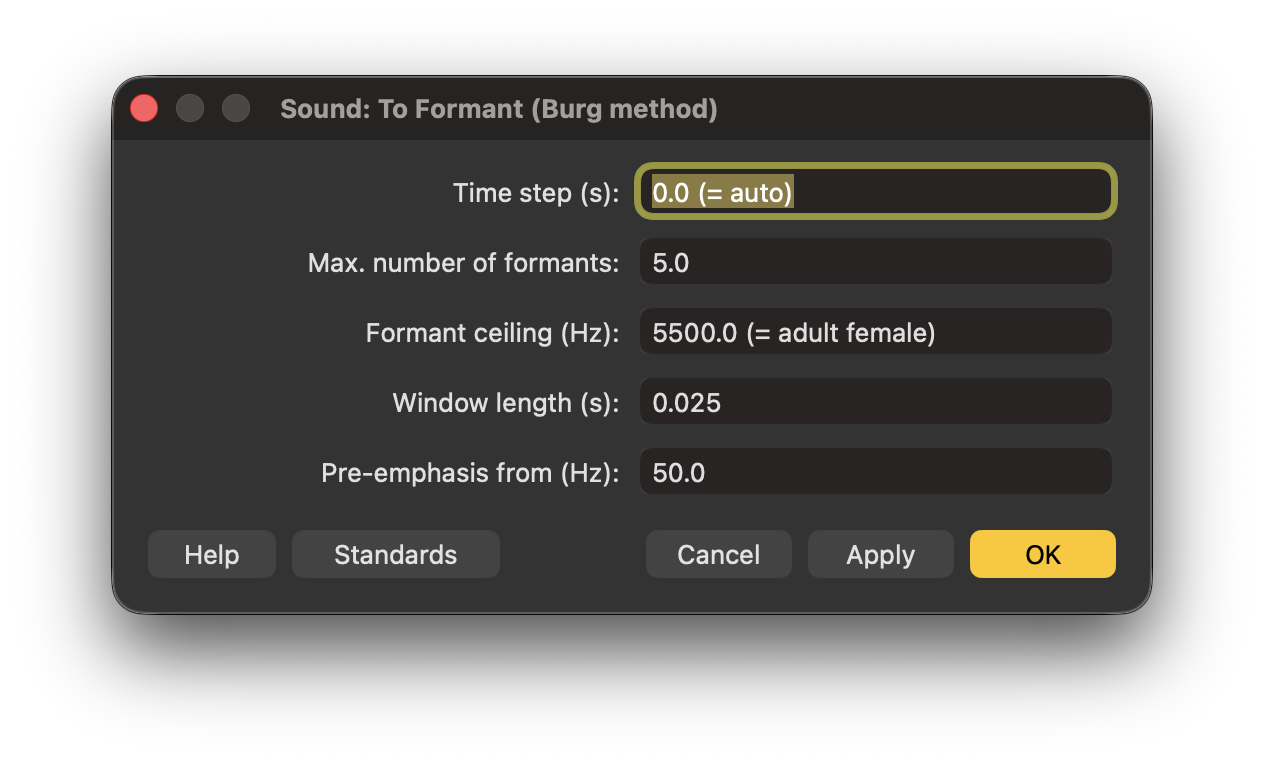Image resolution: width=1264 pixels, height=762 pixels.
Task: Select the Pre-emphasis from (Hz) field
Action: 875,472
